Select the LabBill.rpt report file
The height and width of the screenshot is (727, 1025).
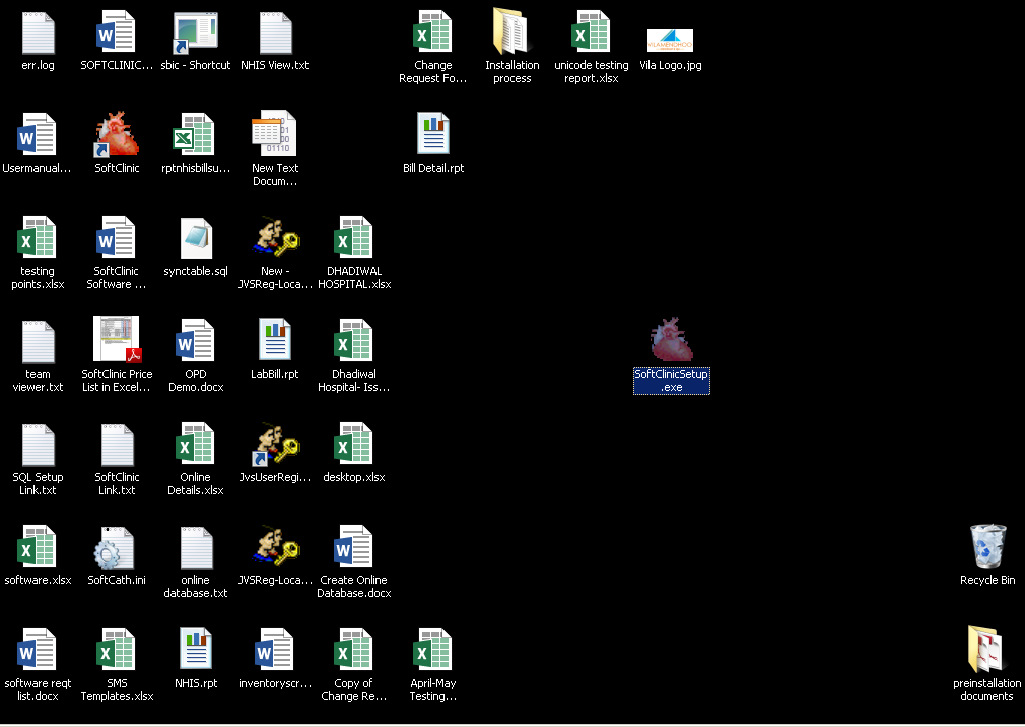[275, 341]
